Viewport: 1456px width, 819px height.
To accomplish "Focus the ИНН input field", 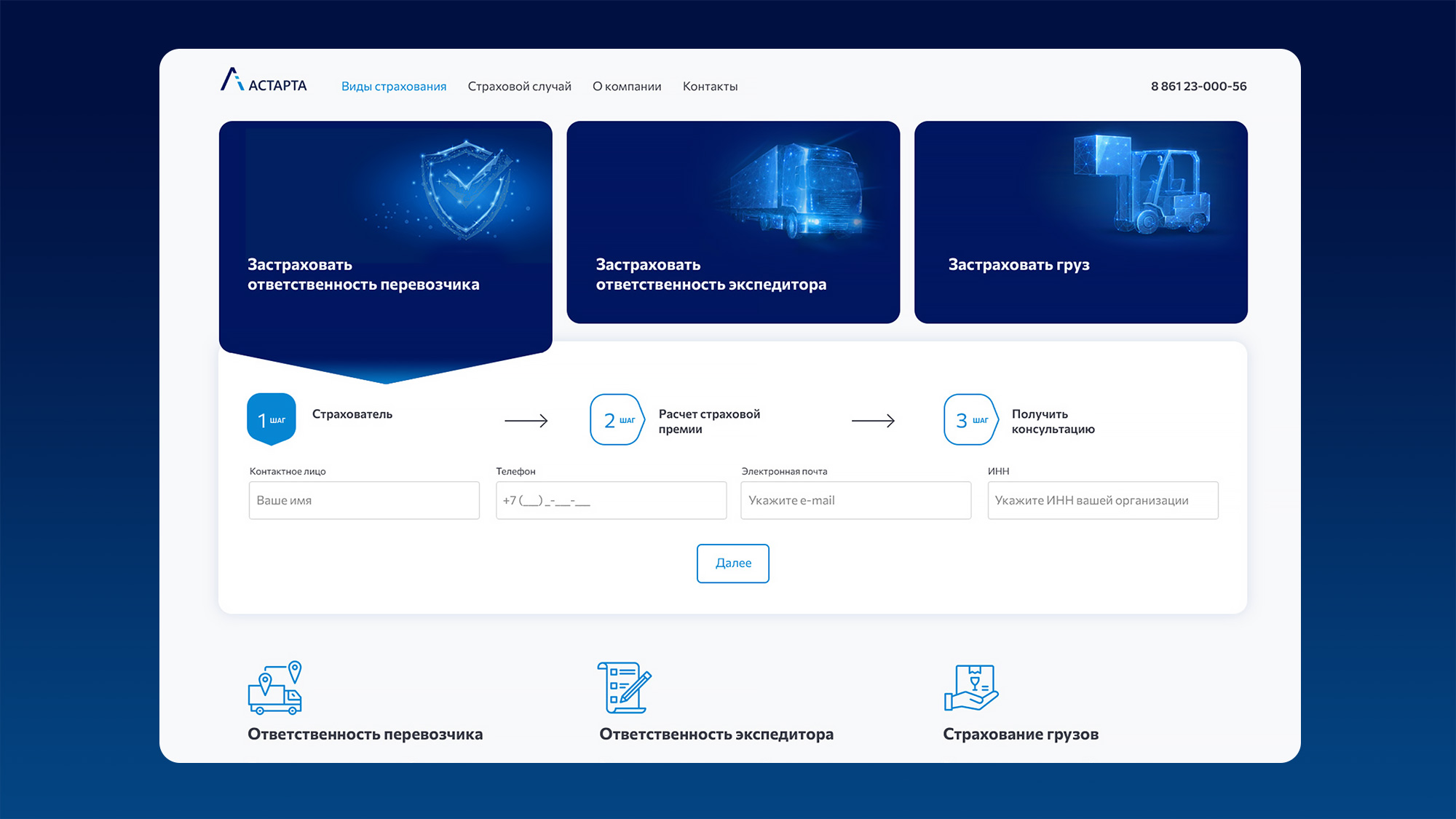I will [1102, 500].
